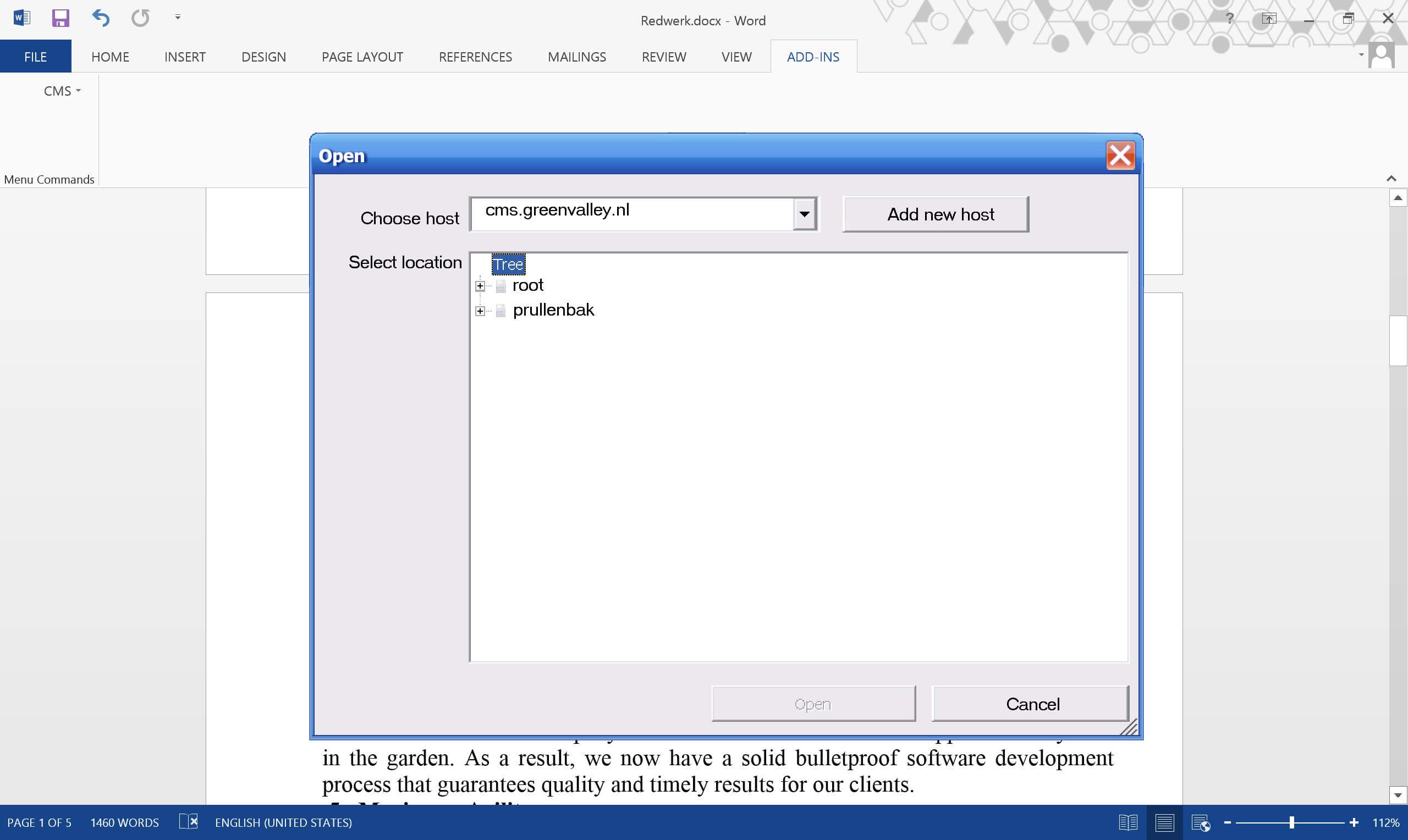The image size is (1408, 840).
Task: Select Web Layout view icon in status bar
Action: point(1201,822)
